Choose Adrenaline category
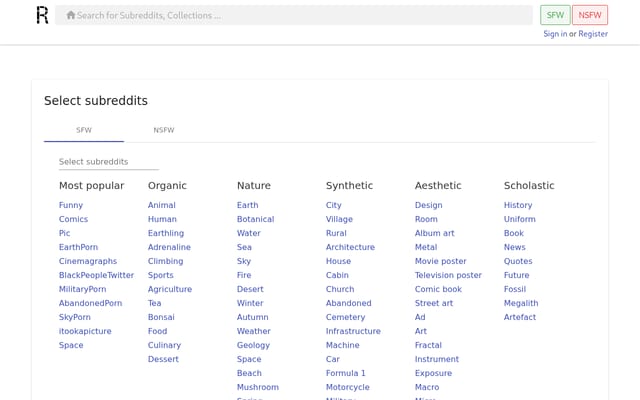This screenshot has height=400, width=640. (x=169, y=247)
